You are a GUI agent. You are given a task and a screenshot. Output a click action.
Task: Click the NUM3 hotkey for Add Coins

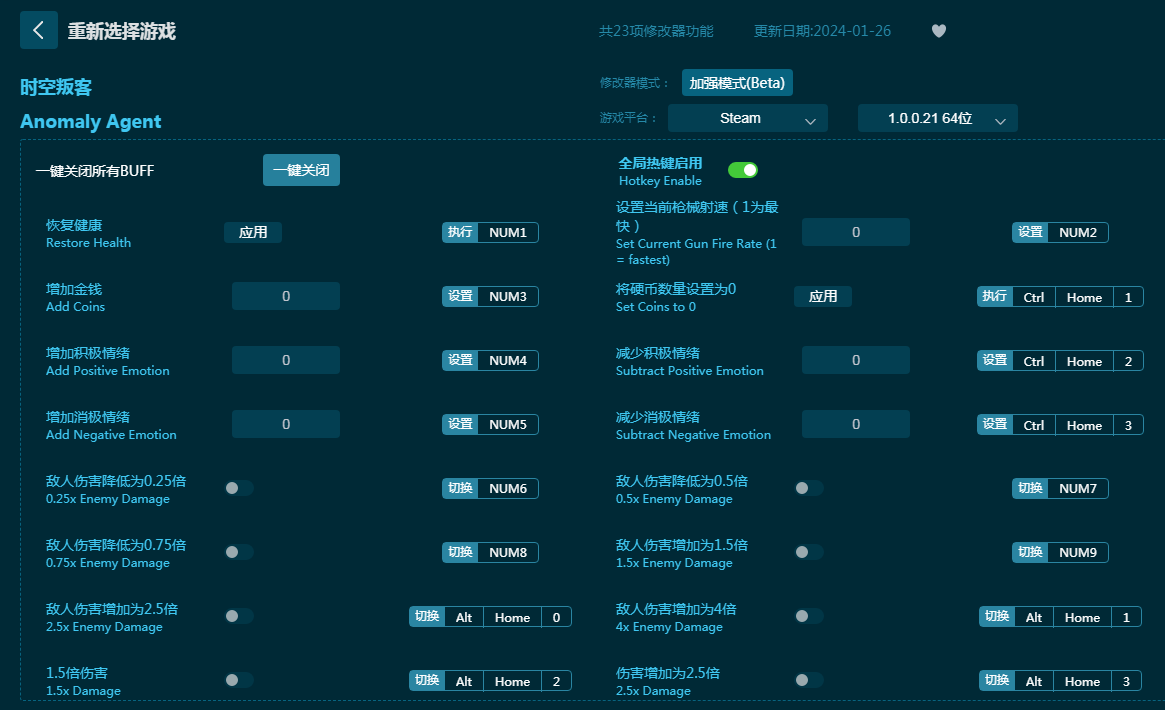(x=508, y=297)
